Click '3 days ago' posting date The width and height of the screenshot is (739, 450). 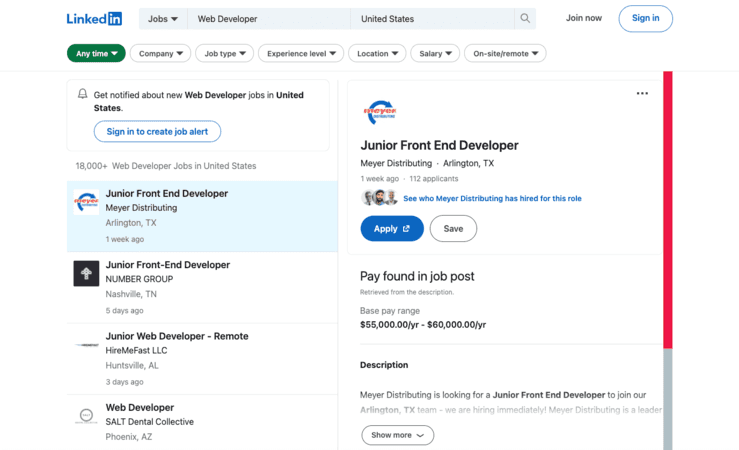point(124,382)
